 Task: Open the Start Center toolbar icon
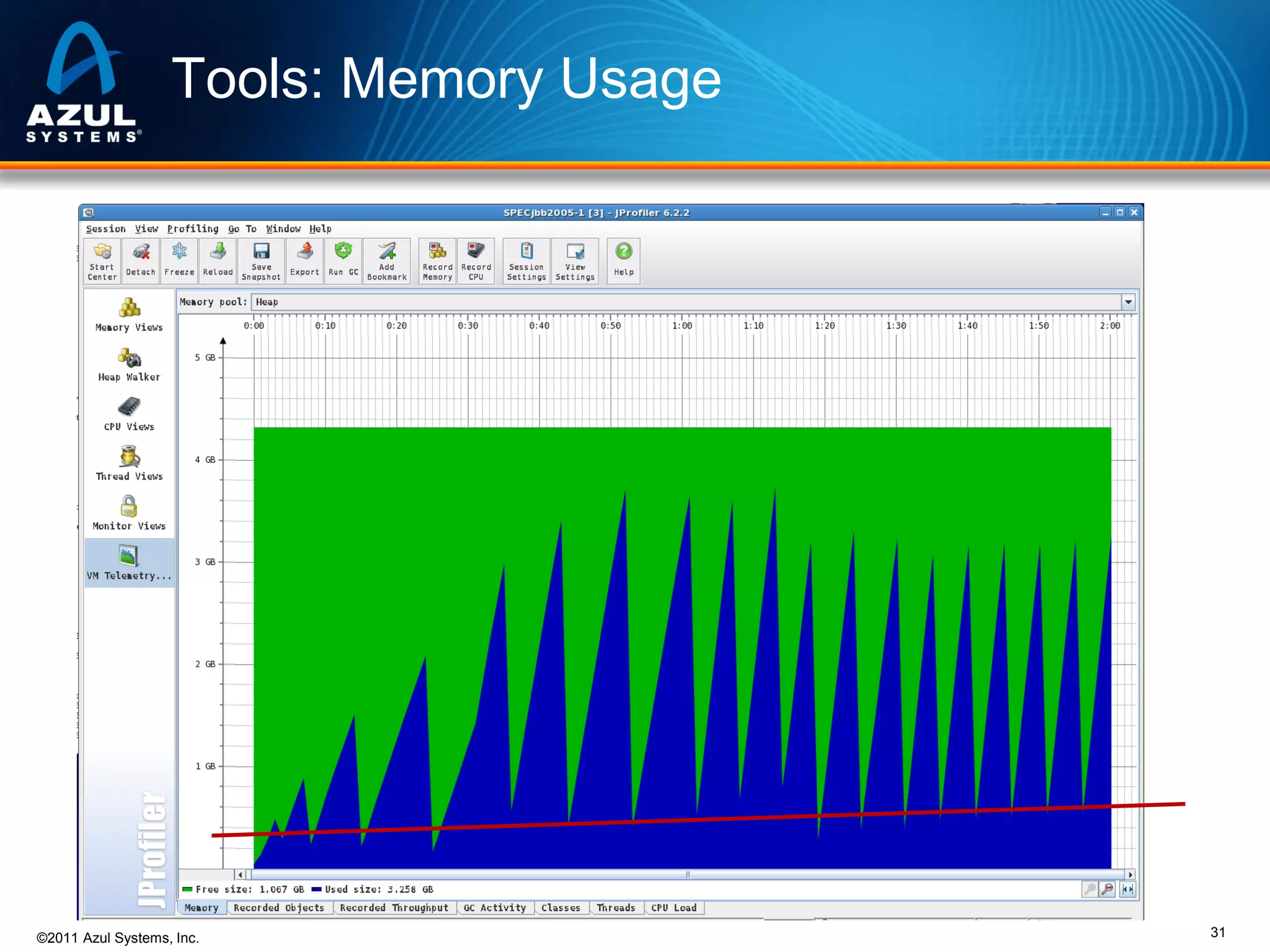[102, 261]
